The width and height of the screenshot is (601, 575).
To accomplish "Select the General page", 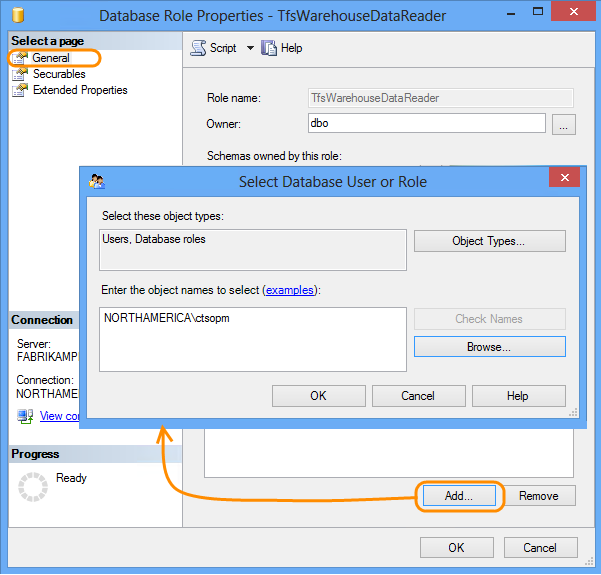I will (51, 58).
